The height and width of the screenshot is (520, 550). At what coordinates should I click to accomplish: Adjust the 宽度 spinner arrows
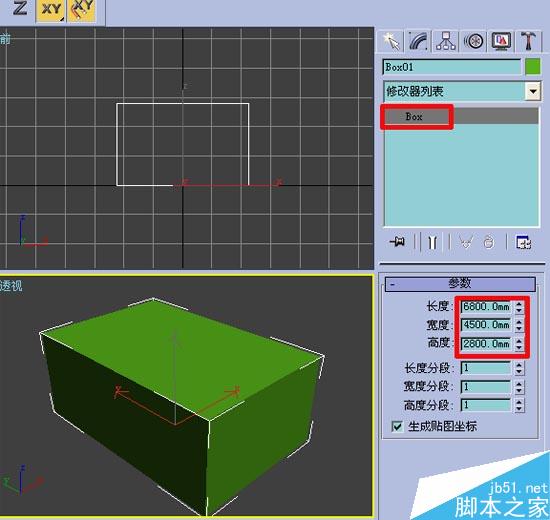(x=519, y=325)
